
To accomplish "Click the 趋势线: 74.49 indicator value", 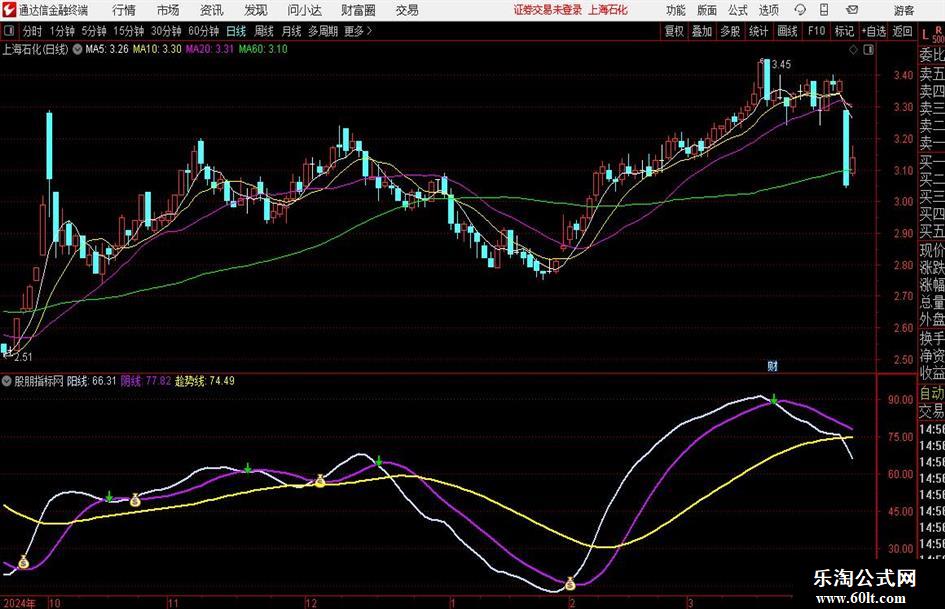I will [205, 381].
